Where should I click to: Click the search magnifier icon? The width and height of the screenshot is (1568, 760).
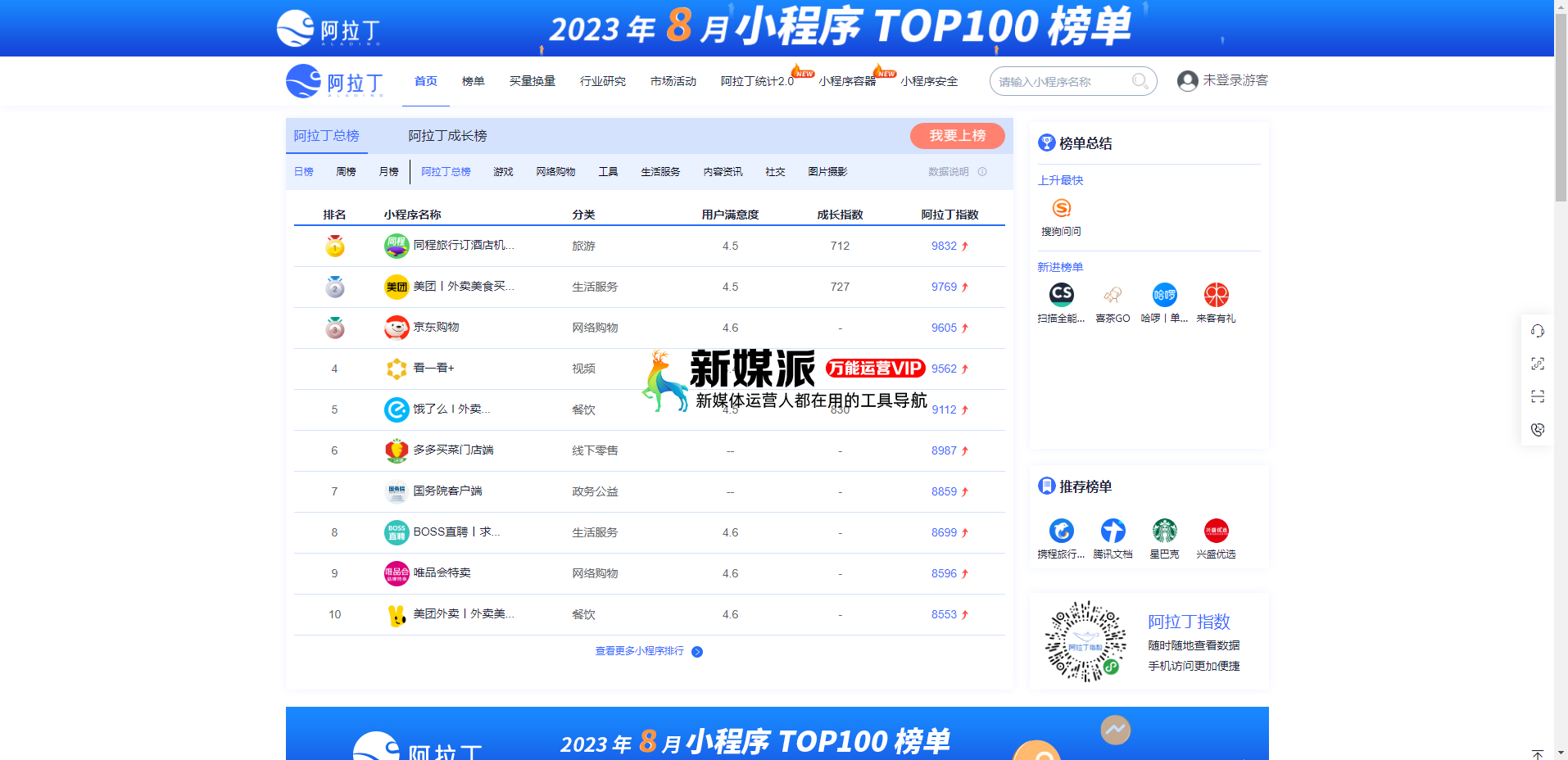[1140, 81]
